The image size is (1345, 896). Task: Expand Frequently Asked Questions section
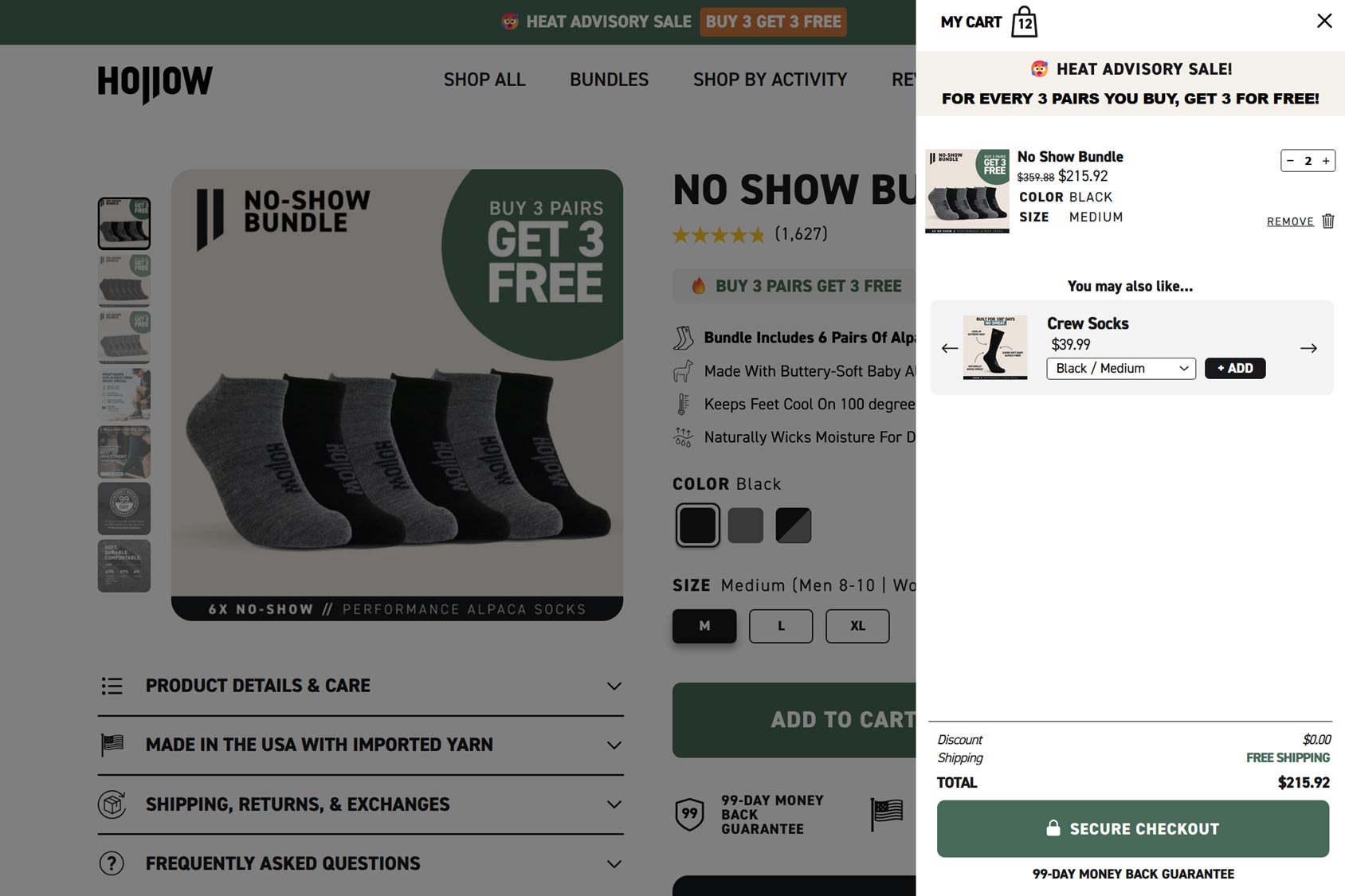pyautogui.click(x=360, y=864)
